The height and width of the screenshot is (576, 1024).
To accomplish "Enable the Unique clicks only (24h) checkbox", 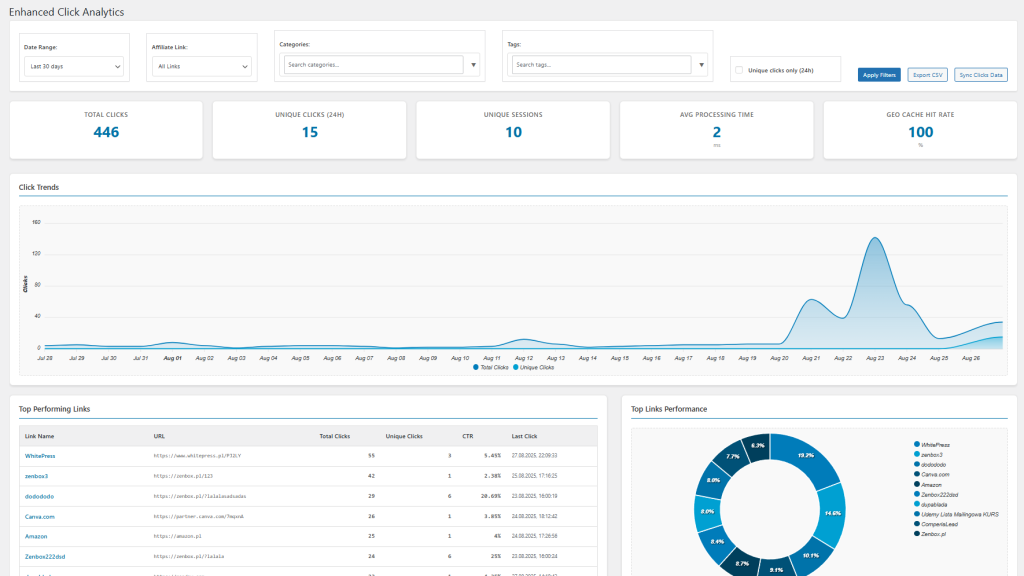I will pyautogui.click(x=739, y=71).
